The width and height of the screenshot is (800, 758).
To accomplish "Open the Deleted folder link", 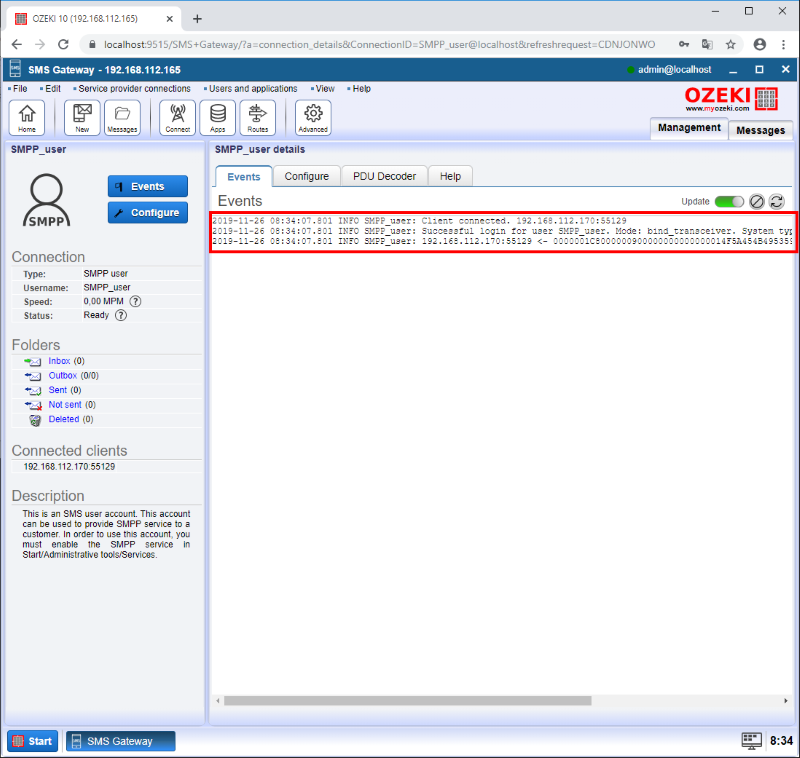I will point(64,419).
